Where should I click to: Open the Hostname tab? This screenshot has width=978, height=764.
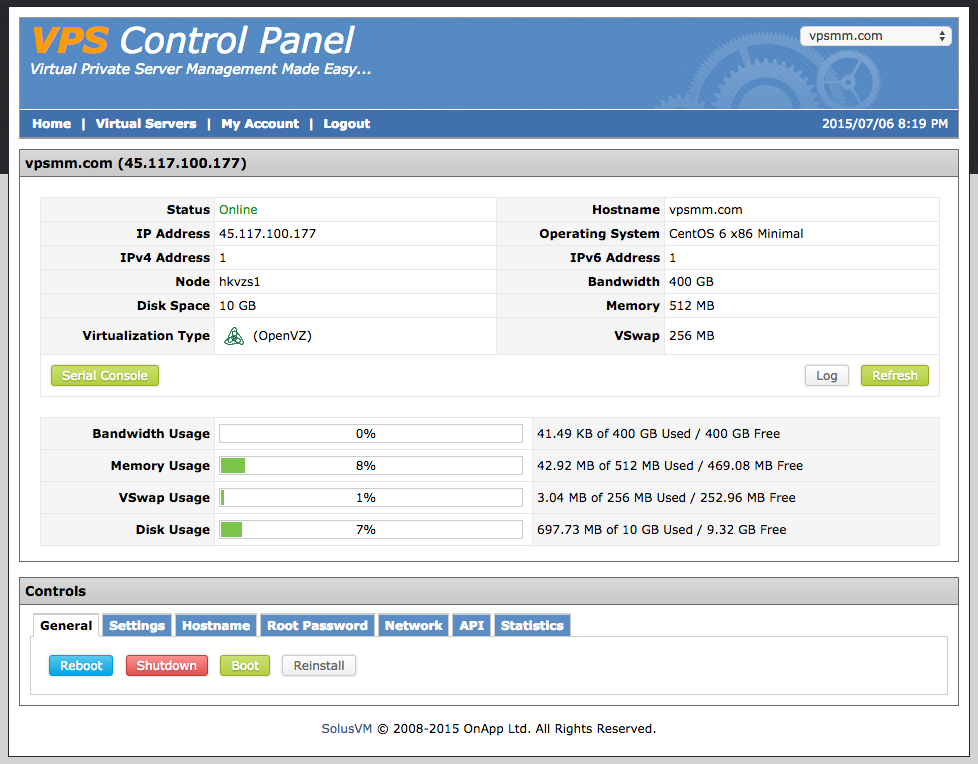point(216,626)
